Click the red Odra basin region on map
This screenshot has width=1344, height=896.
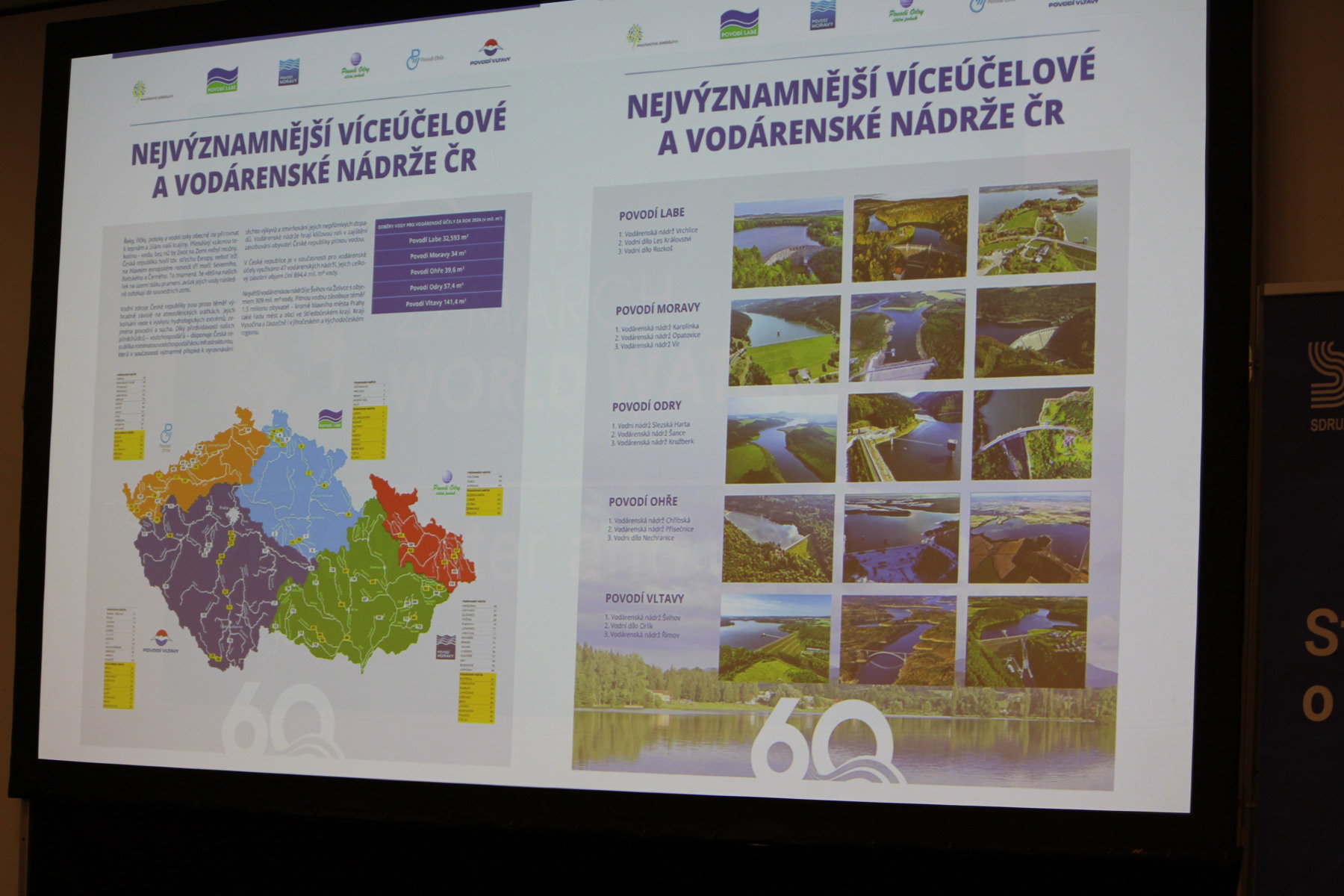418,530
